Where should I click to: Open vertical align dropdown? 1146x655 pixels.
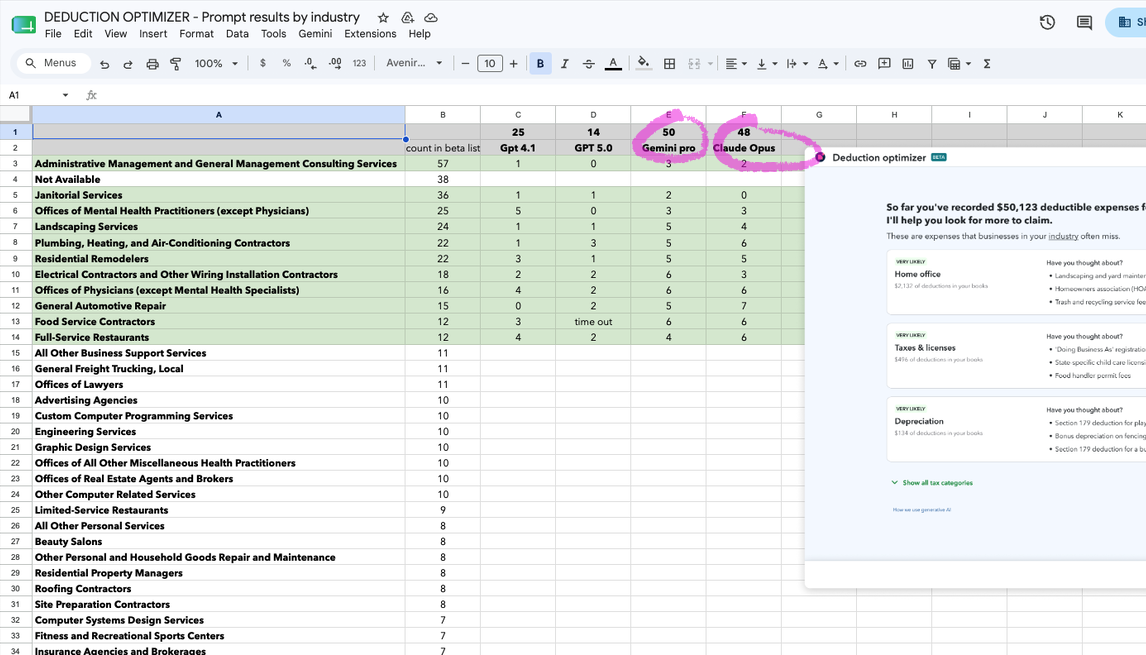[767, 64]
